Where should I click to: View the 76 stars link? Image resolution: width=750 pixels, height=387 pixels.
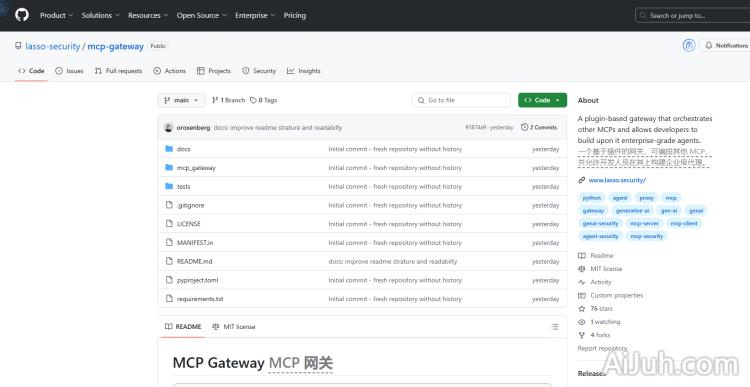595,309
